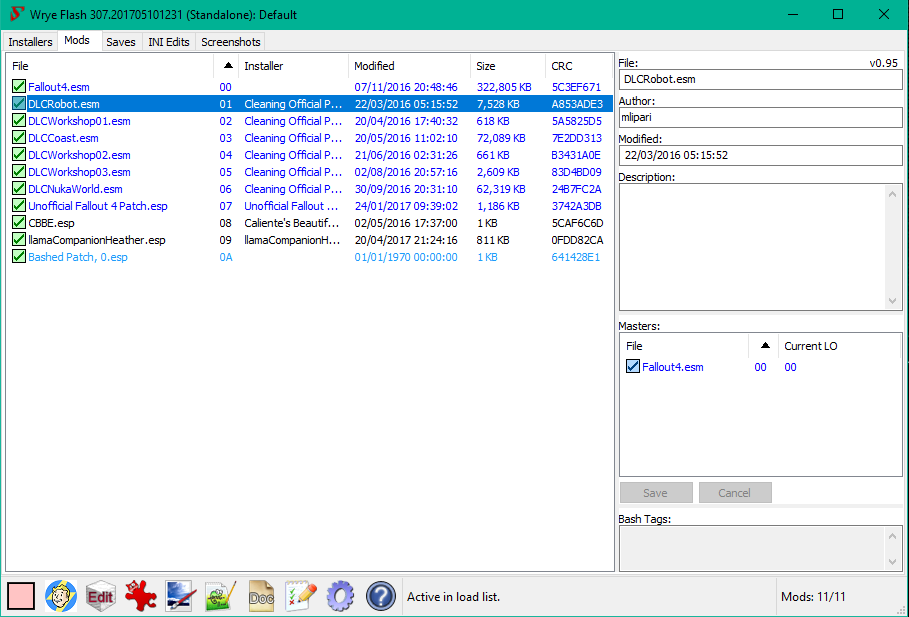Sort Masters by Current LO header
909x617 pixels.
(x=839, y=346)
